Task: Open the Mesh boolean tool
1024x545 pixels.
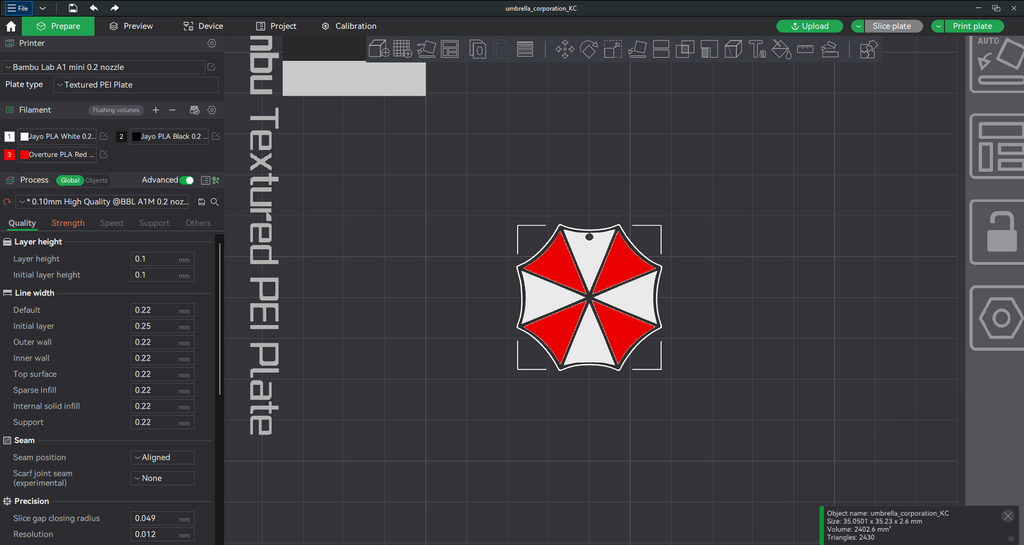Action: point(685,49)
